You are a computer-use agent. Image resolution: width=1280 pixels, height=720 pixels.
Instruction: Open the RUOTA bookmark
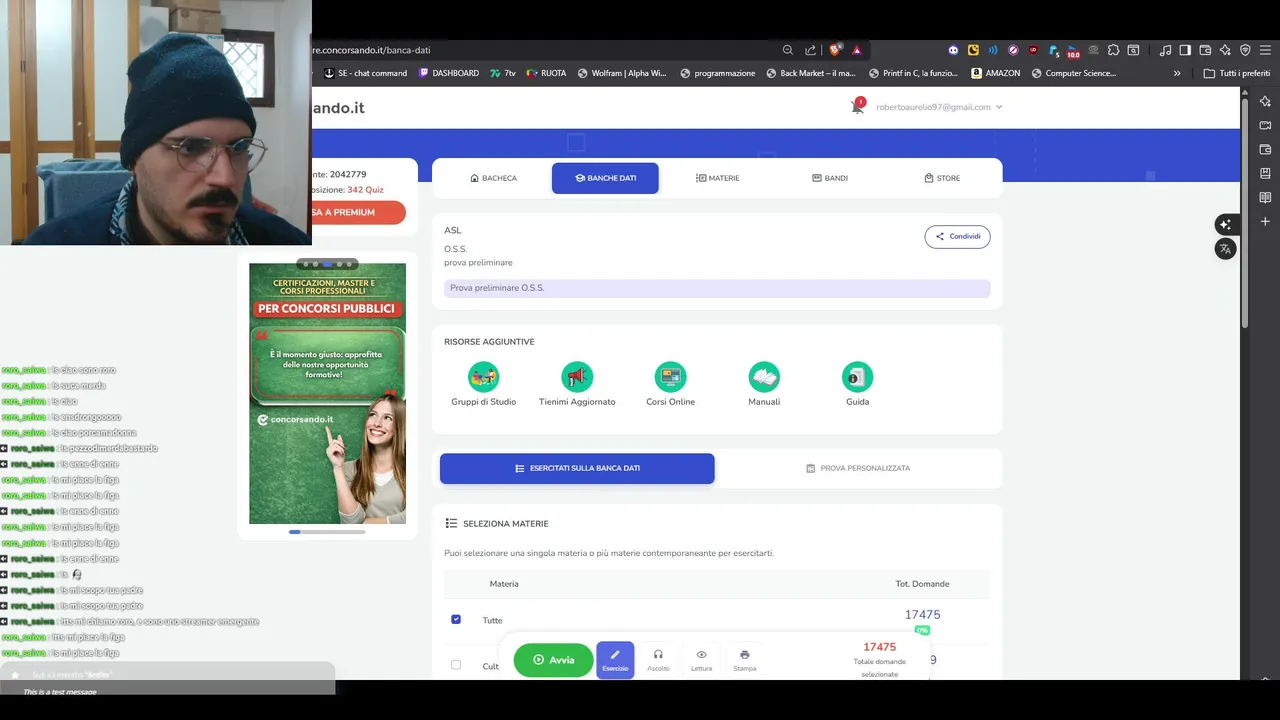[546, 73]
